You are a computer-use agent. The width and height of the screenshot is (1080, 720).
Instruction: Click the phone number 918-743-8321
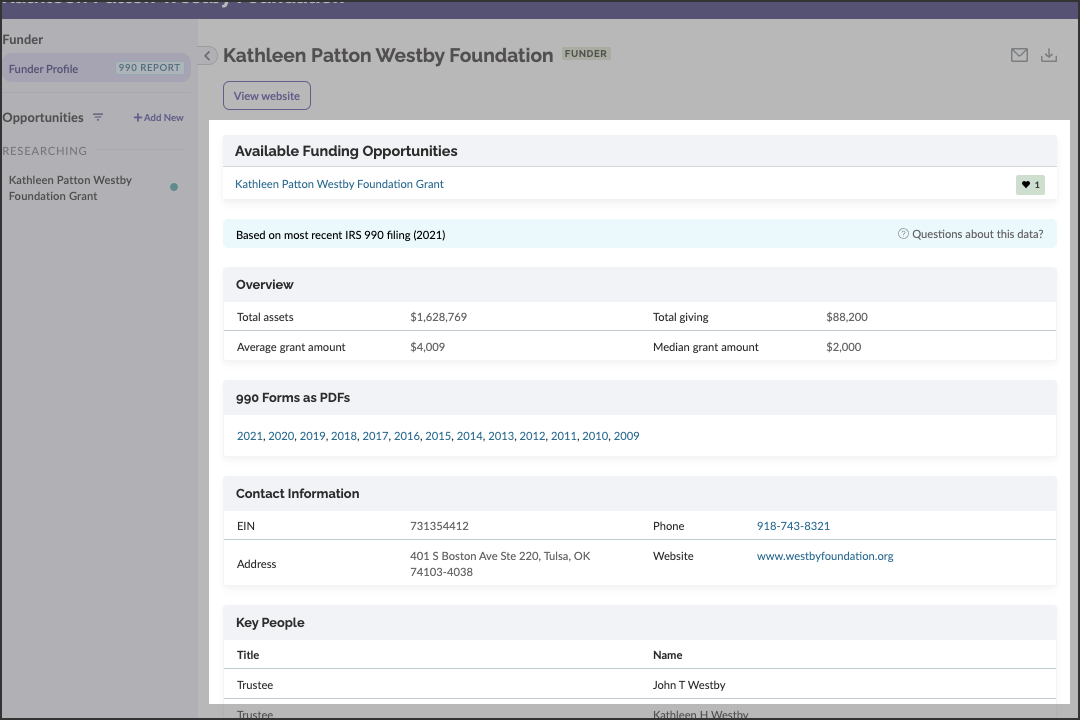793,526
